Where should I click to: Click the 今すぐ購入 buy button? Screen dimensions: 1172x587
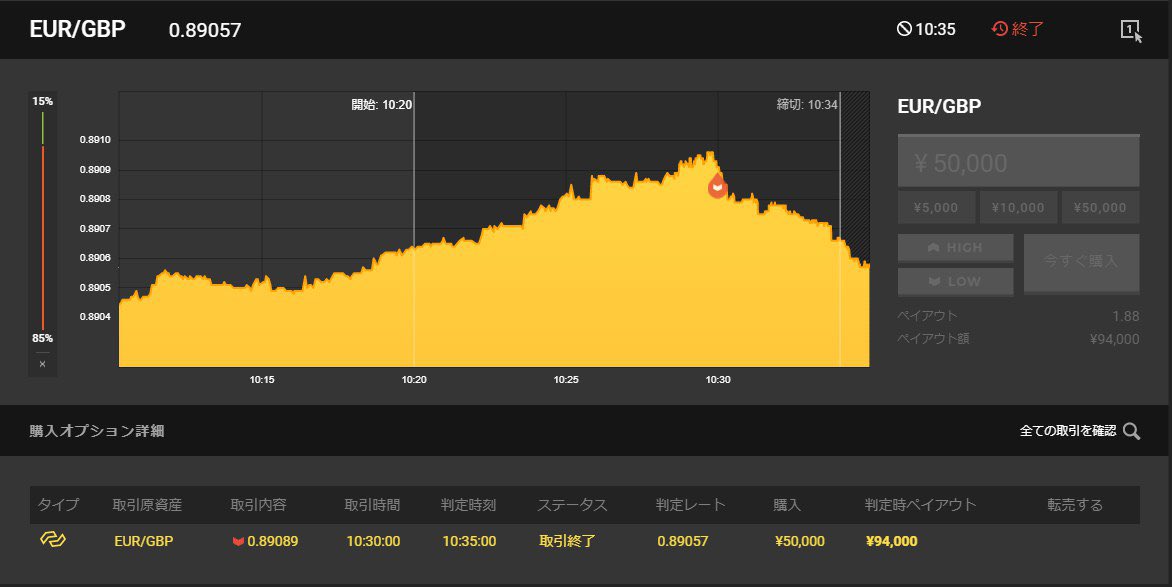(1082, 262)
